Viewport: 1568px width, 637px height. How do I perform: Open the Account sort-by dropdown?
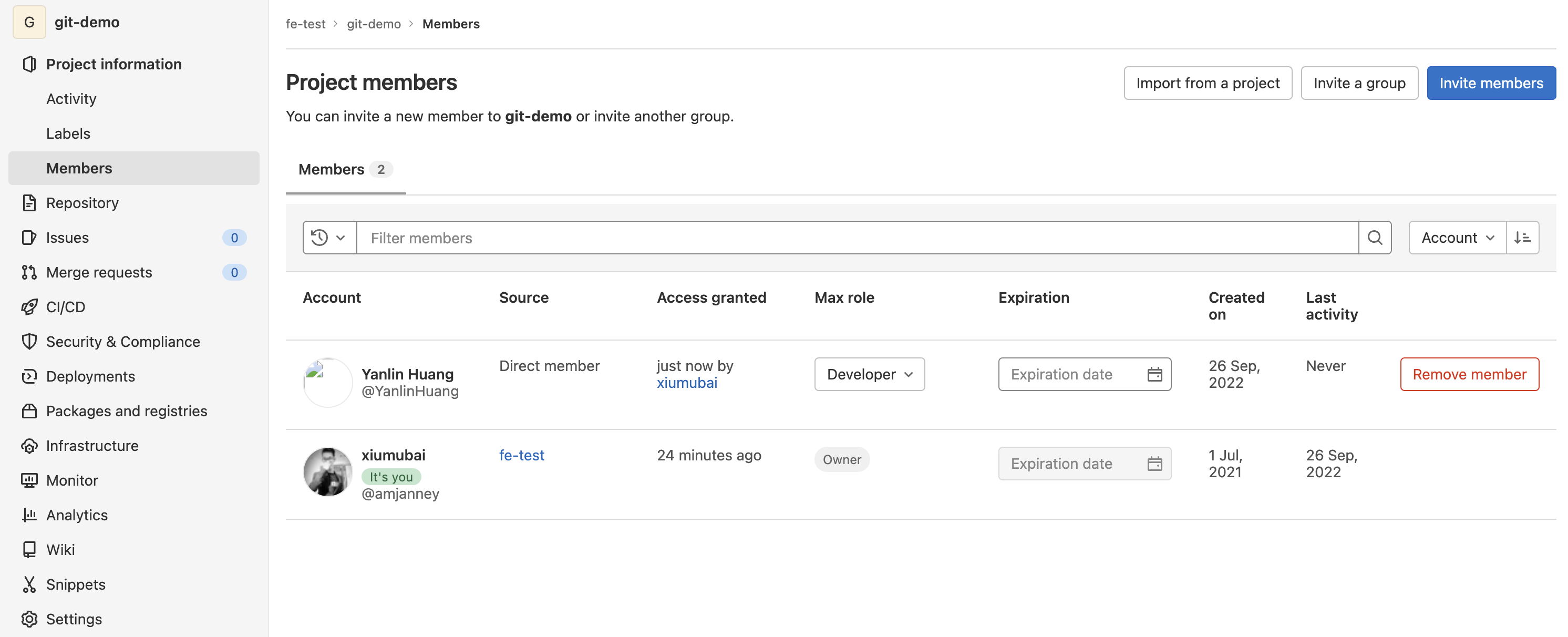tap(1457, 238)
